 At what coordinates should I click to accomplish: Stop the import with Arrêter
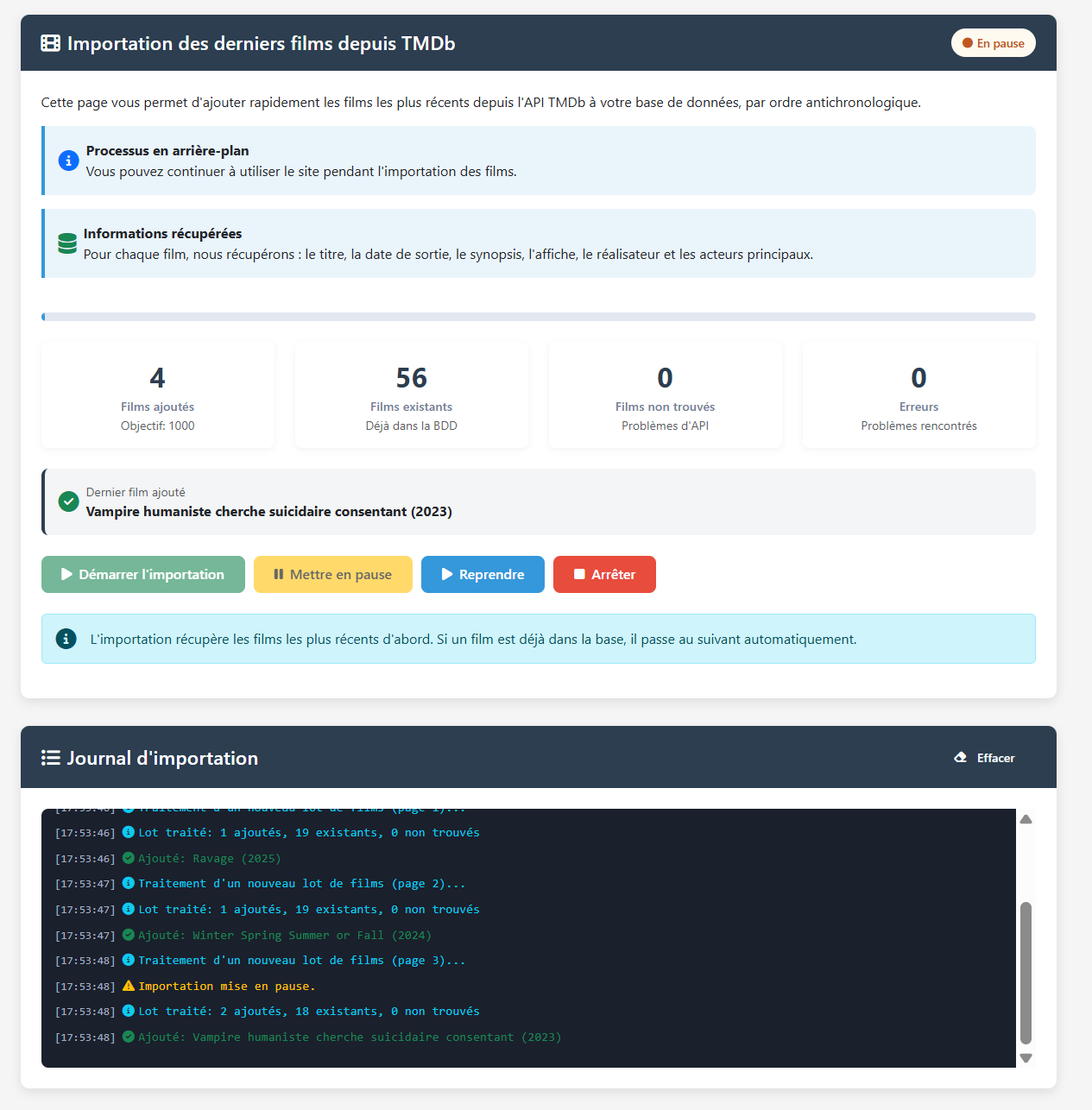(x=604, y=574)
